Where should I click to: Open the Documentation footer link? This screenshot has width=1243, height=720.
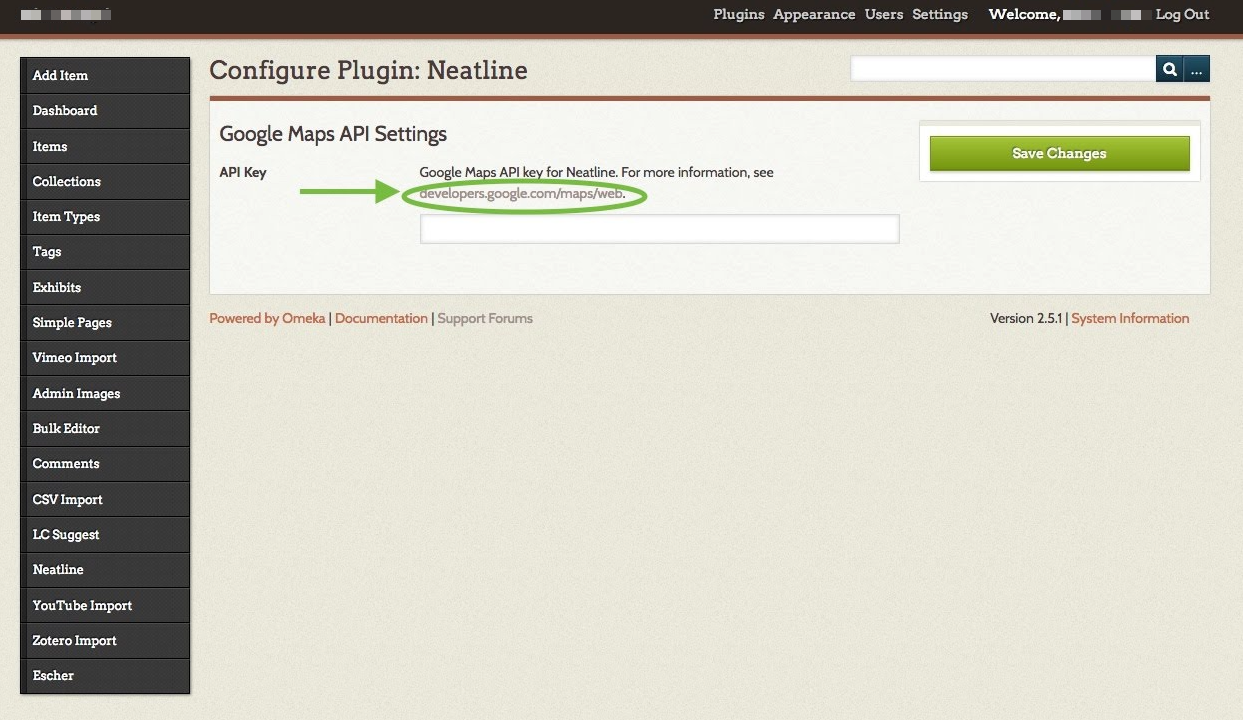click(x=381, y=318)
